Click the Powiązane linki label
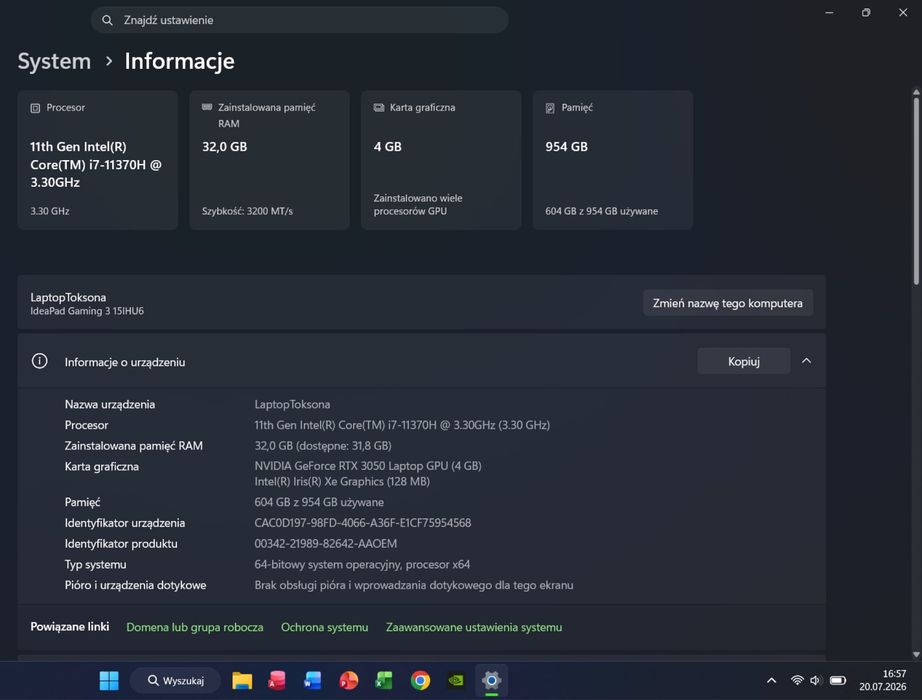The image size is (922, 700). click(x=69, y=626)
